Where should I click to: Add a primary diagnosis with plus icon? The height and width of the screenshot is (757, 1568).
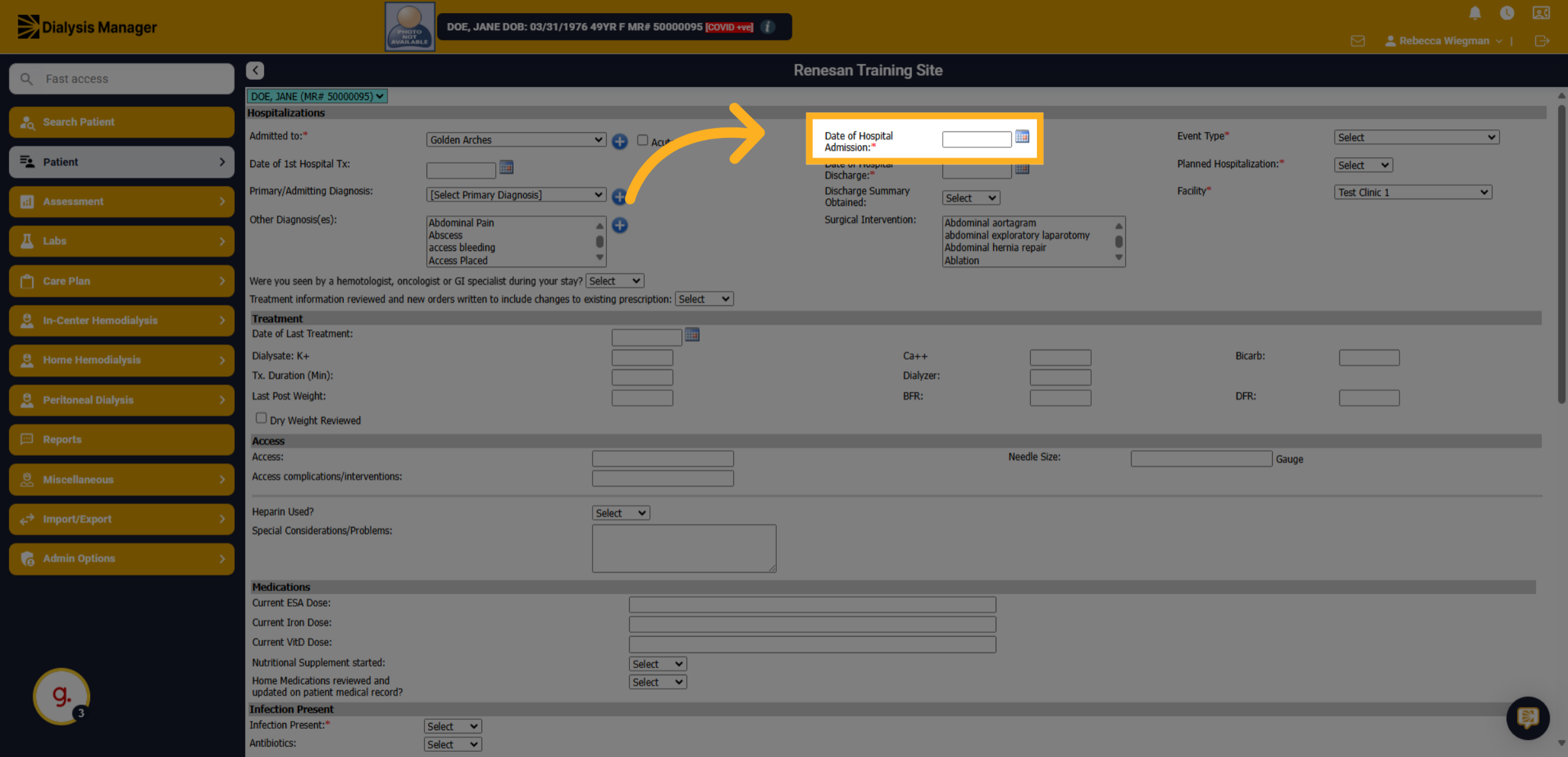pos(618,196)
